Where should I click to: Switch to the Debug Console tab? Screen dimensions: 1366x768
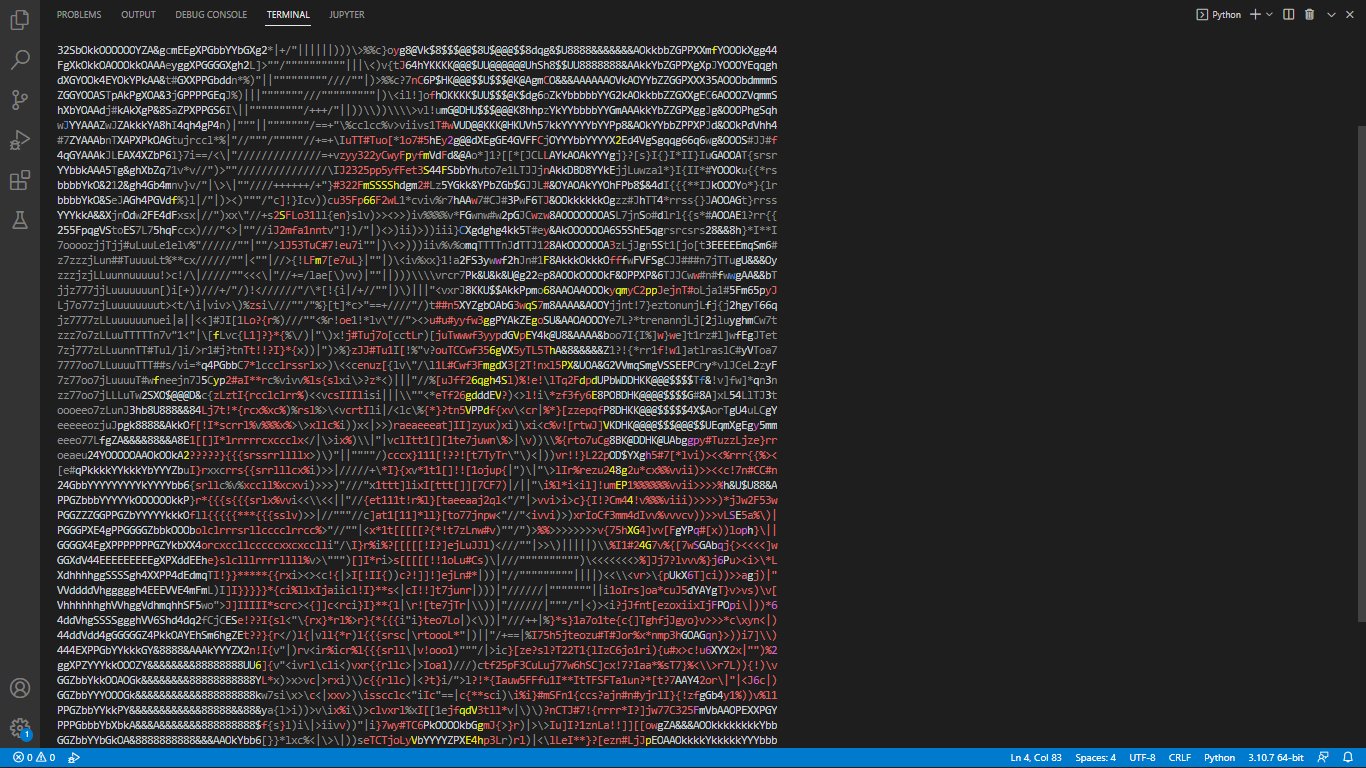(x=211, y=15)
